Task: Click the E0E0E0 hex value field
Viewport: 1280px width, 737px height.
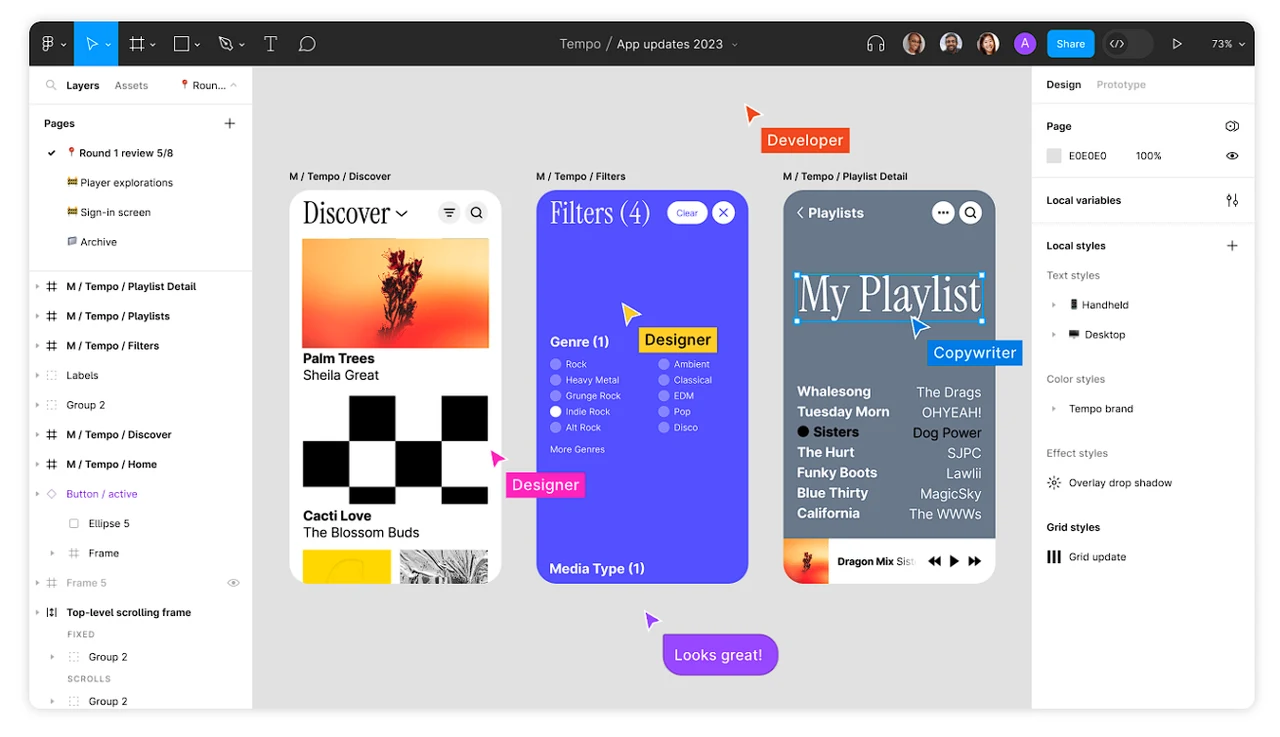Action: coord(1087,156)
